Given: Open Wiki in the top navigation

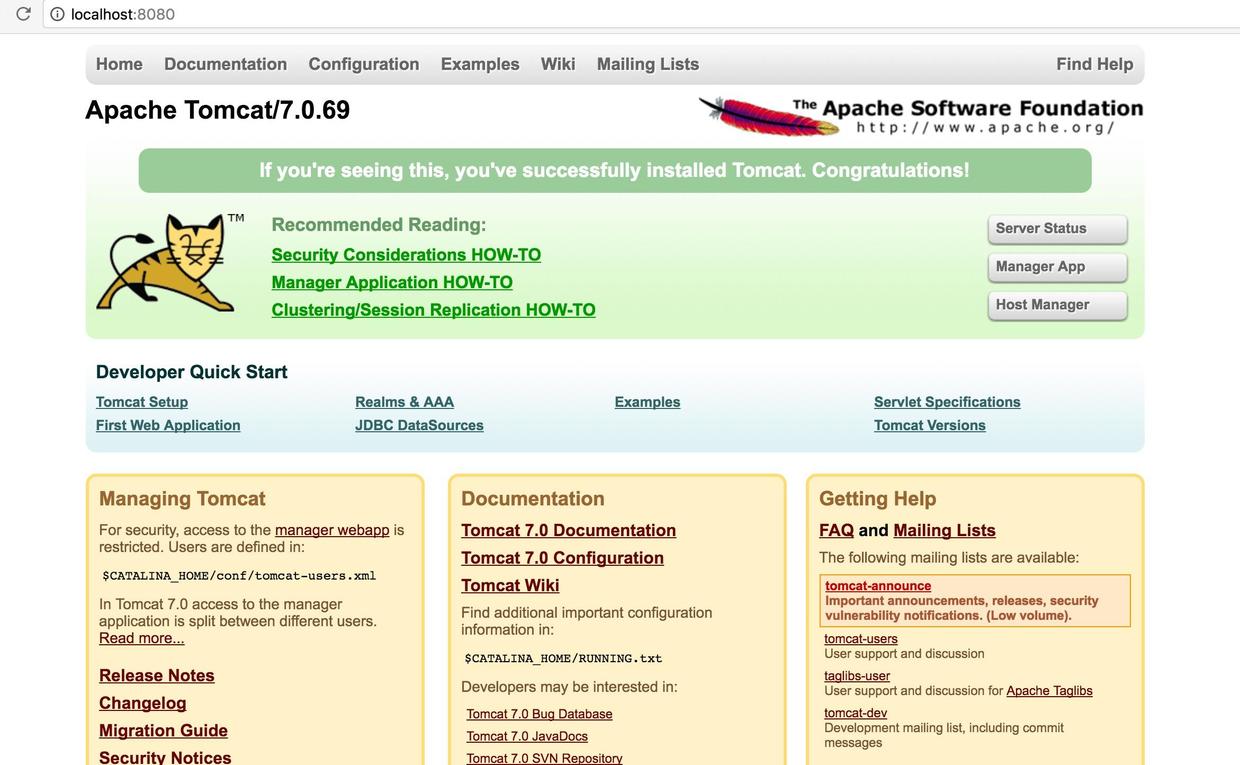Looking at the screenshot, I should [x=558, y=64].
